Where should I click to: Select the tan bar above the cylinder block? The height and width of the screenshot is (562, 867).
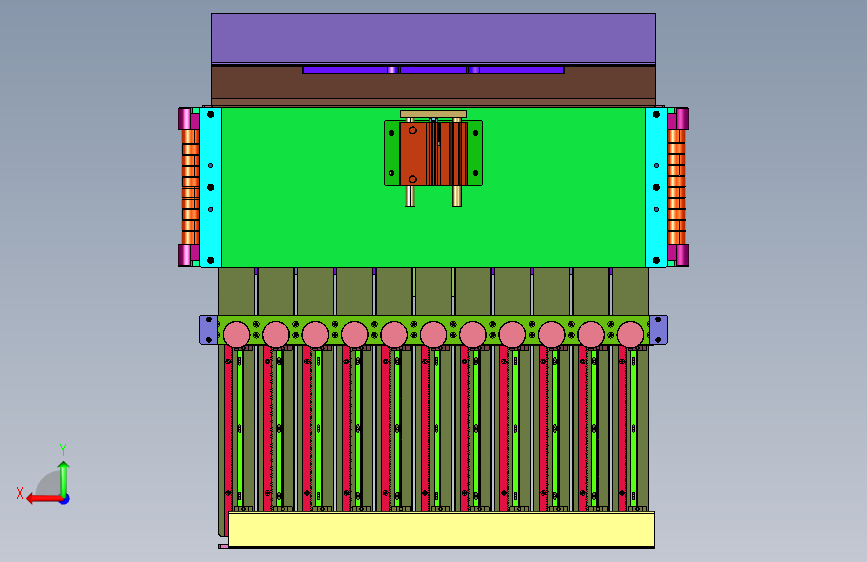(434, 114)
